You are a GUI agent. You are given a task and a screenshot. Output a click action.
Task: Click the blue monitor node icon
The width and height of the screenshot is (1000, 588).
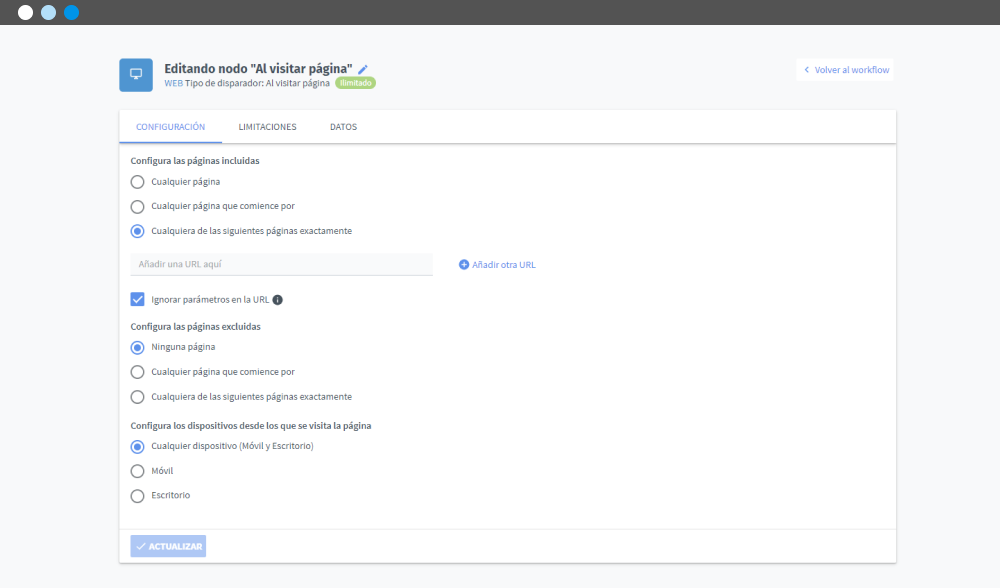pyautogui.click(x=136, y=75)
